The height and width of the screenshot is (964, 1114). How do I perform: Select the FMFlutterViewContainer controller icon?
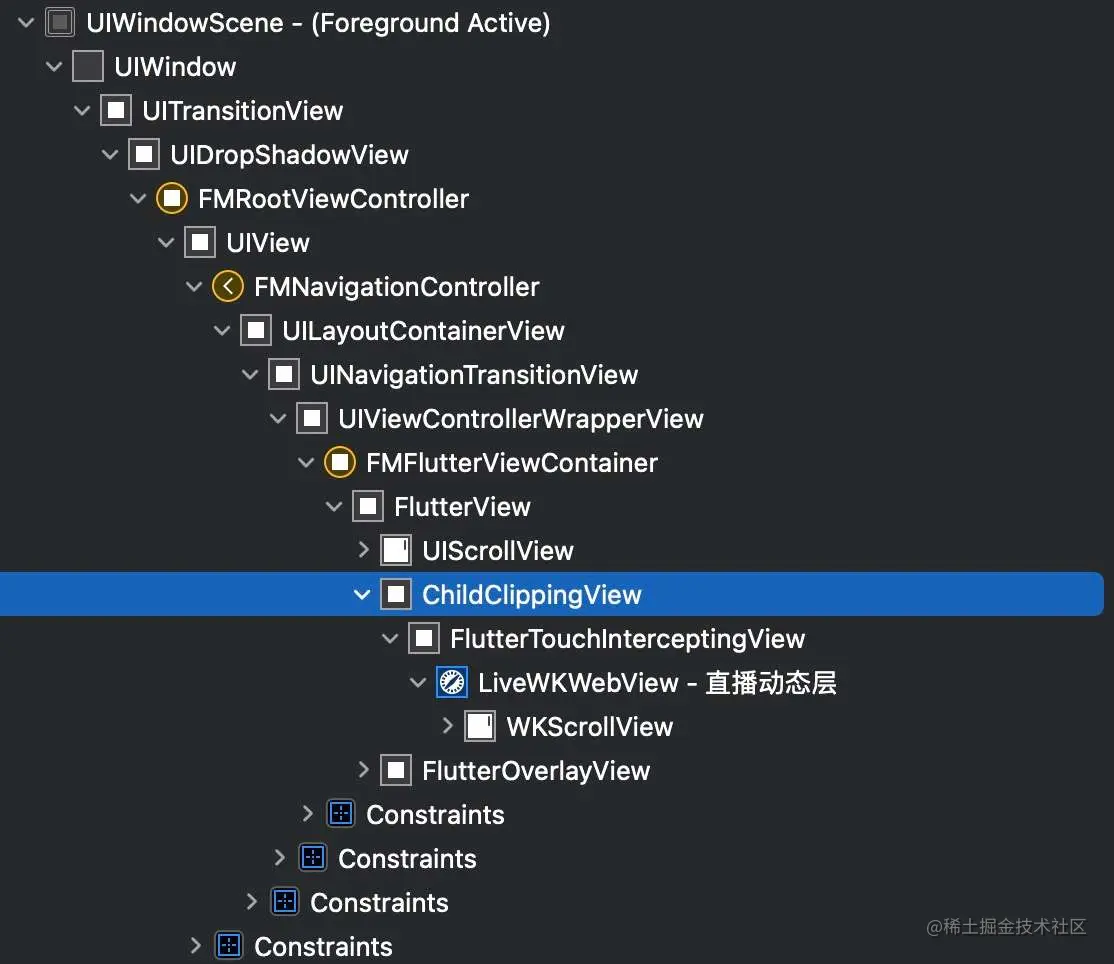click(340, 462)
